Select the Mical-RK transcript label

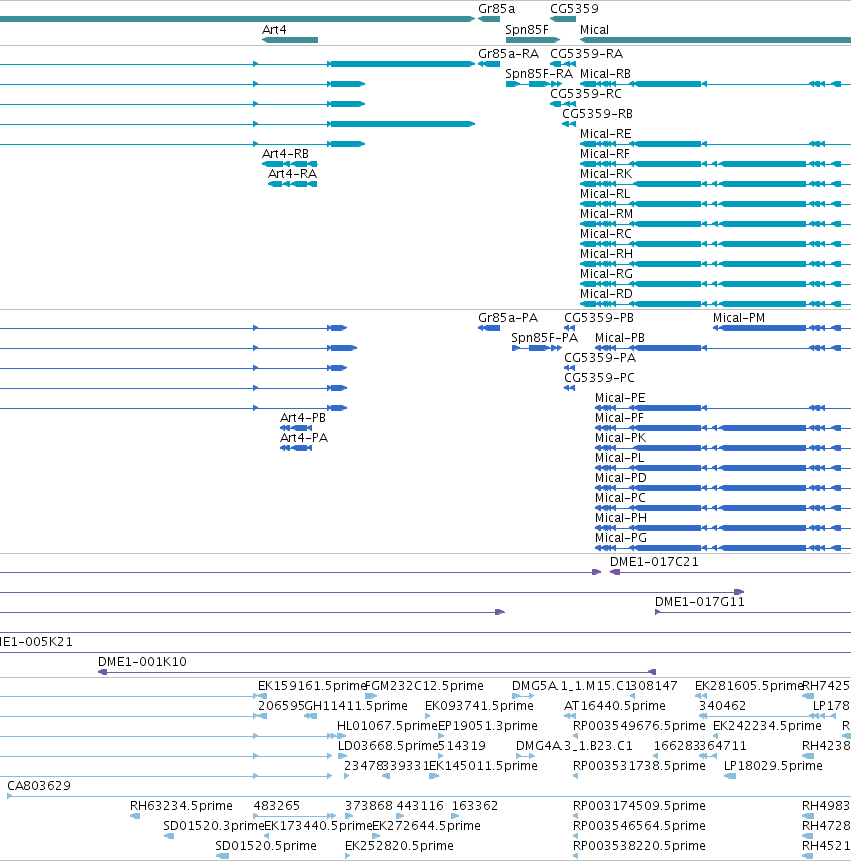(606, 174)
